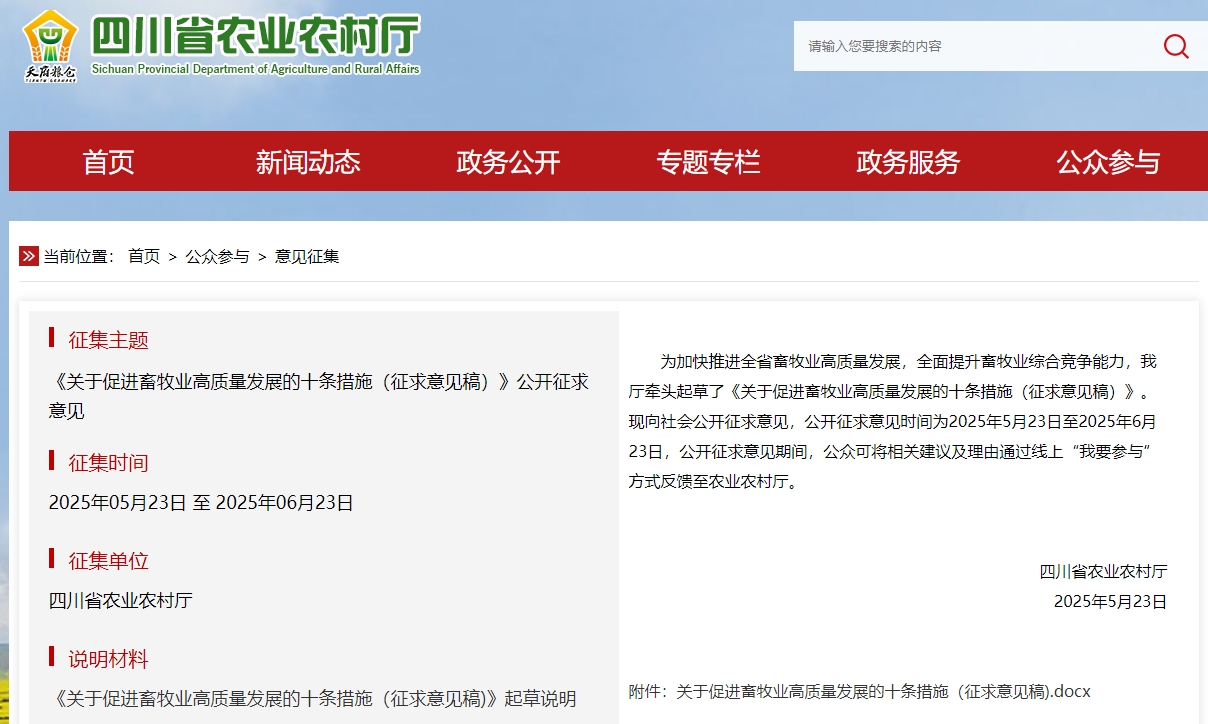The image size is (1208, 724).
Task: Select 意见征集 in the breadcrumb trail
Action: 307,256
